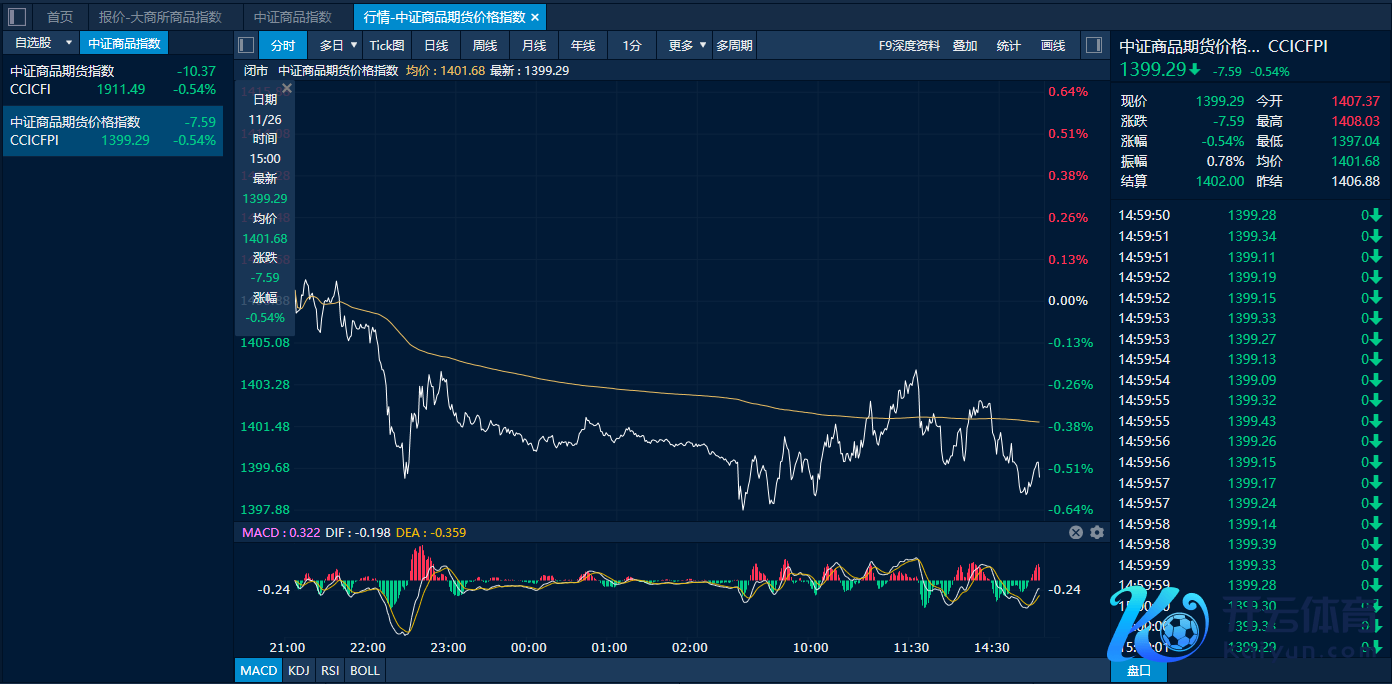Screen dimensions: 1392x684
Task: Expand the 自选股 dropdown arrow
Action: pos(68,43)
